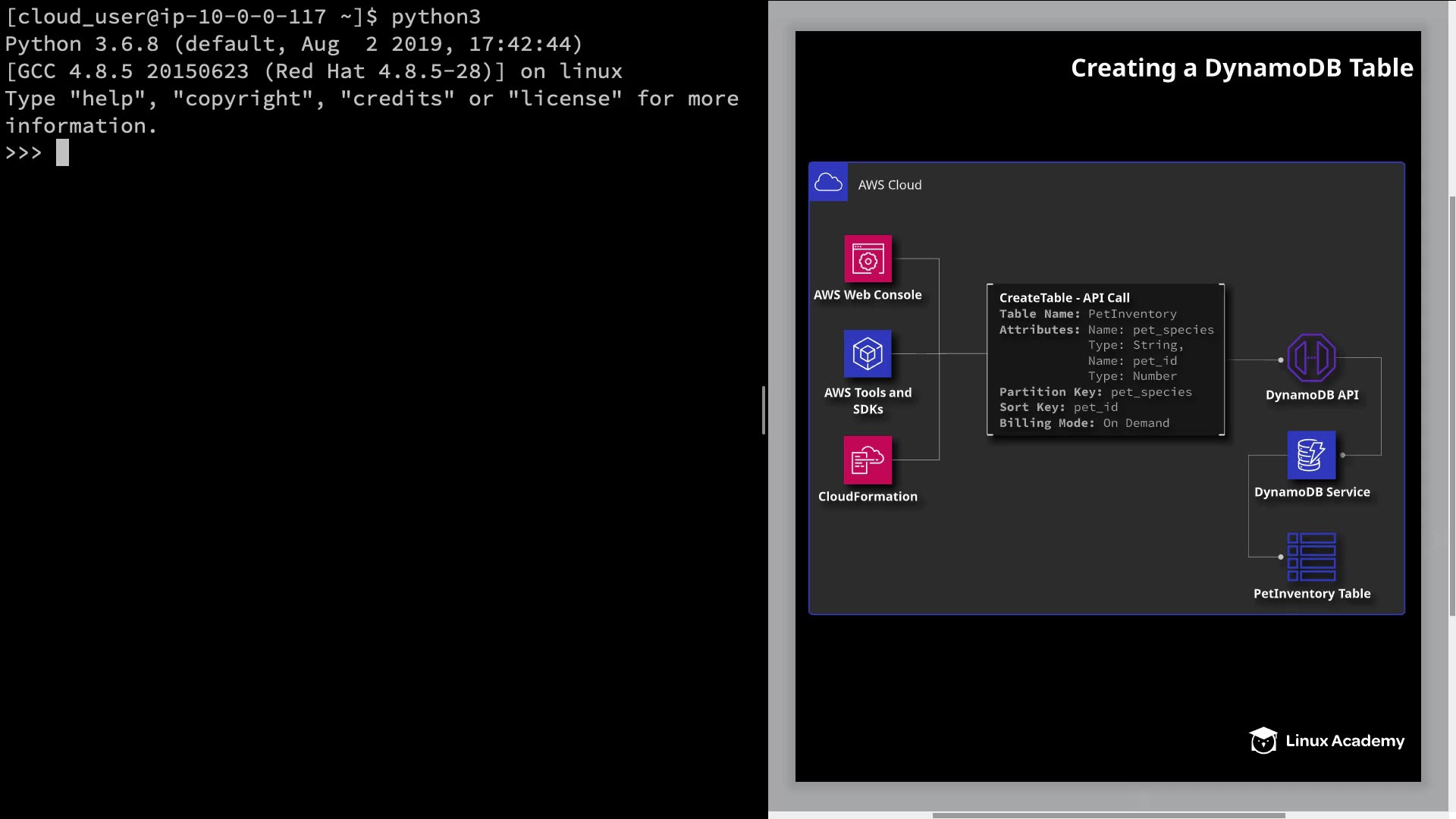
Task: Click the AWS Web Console icon
Action: coord(868,259)
